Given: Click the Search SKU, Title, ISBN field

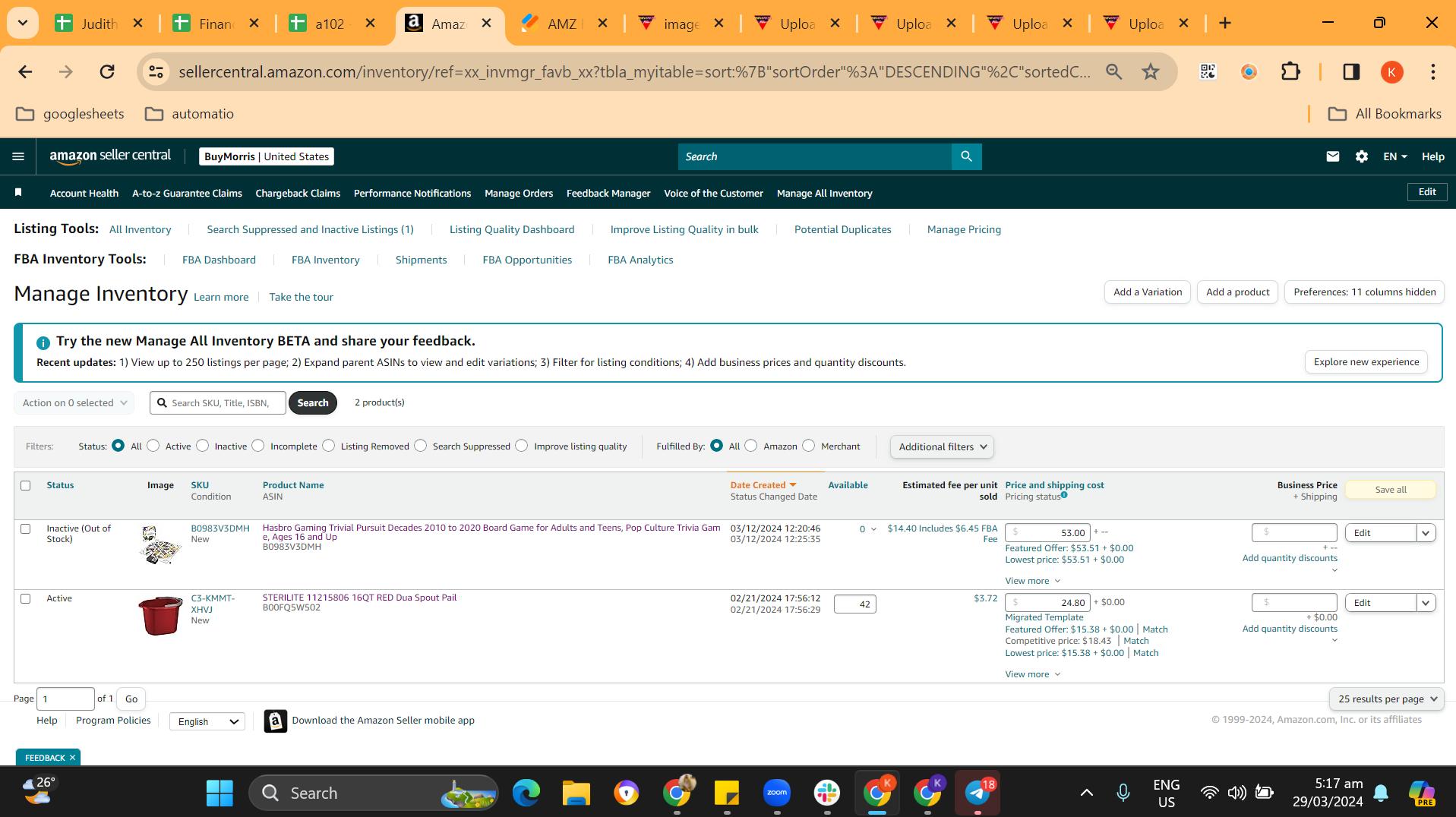Looking at the screenshot, I should [218, 403].
